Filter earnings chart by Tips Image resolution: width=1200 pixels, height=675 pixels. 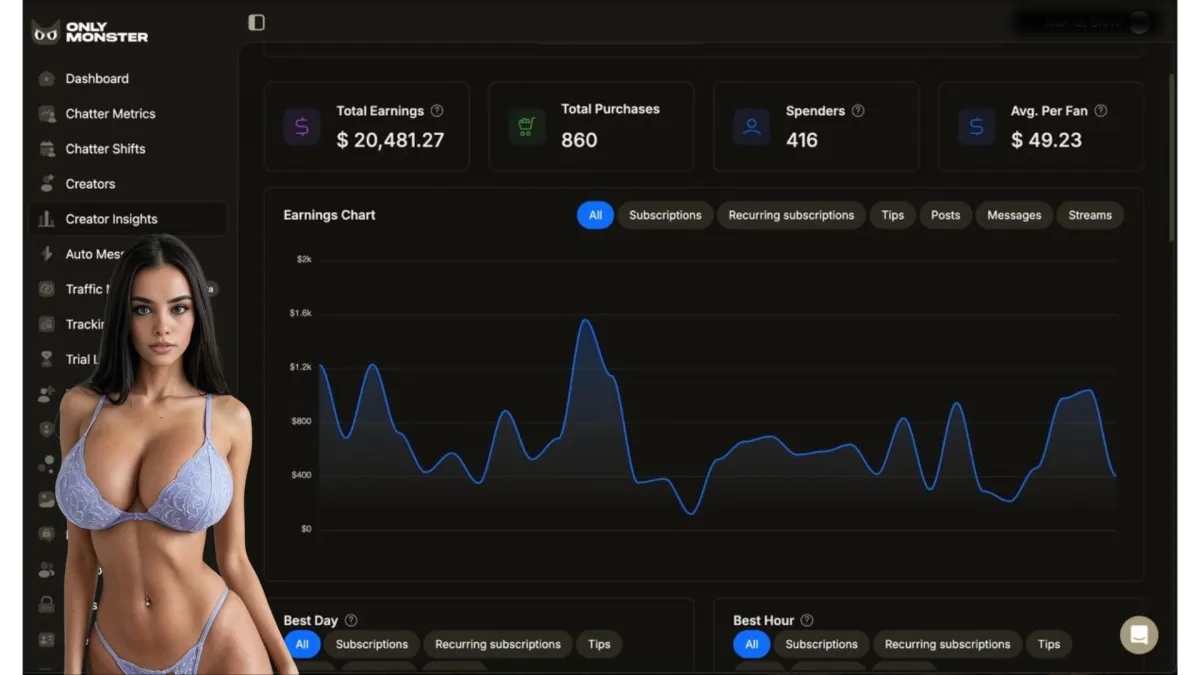click(x=893, y=215)
